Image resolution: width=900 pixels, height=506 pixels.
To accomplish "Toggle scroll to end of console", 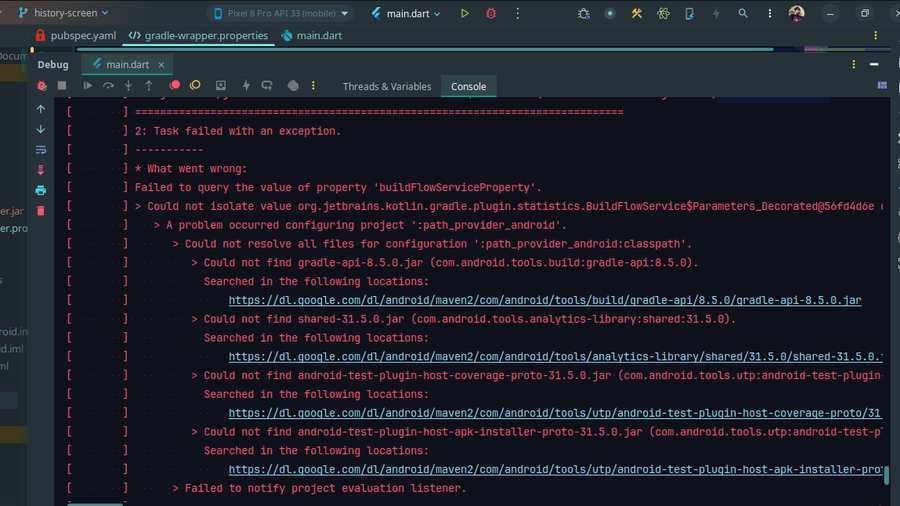I will (x=41, y=170).
